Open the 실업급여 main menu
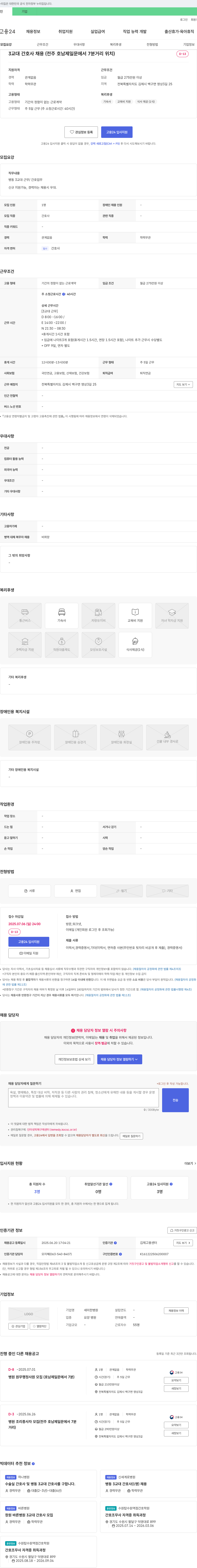The image size is (197, 1568). tap(98, 32)
